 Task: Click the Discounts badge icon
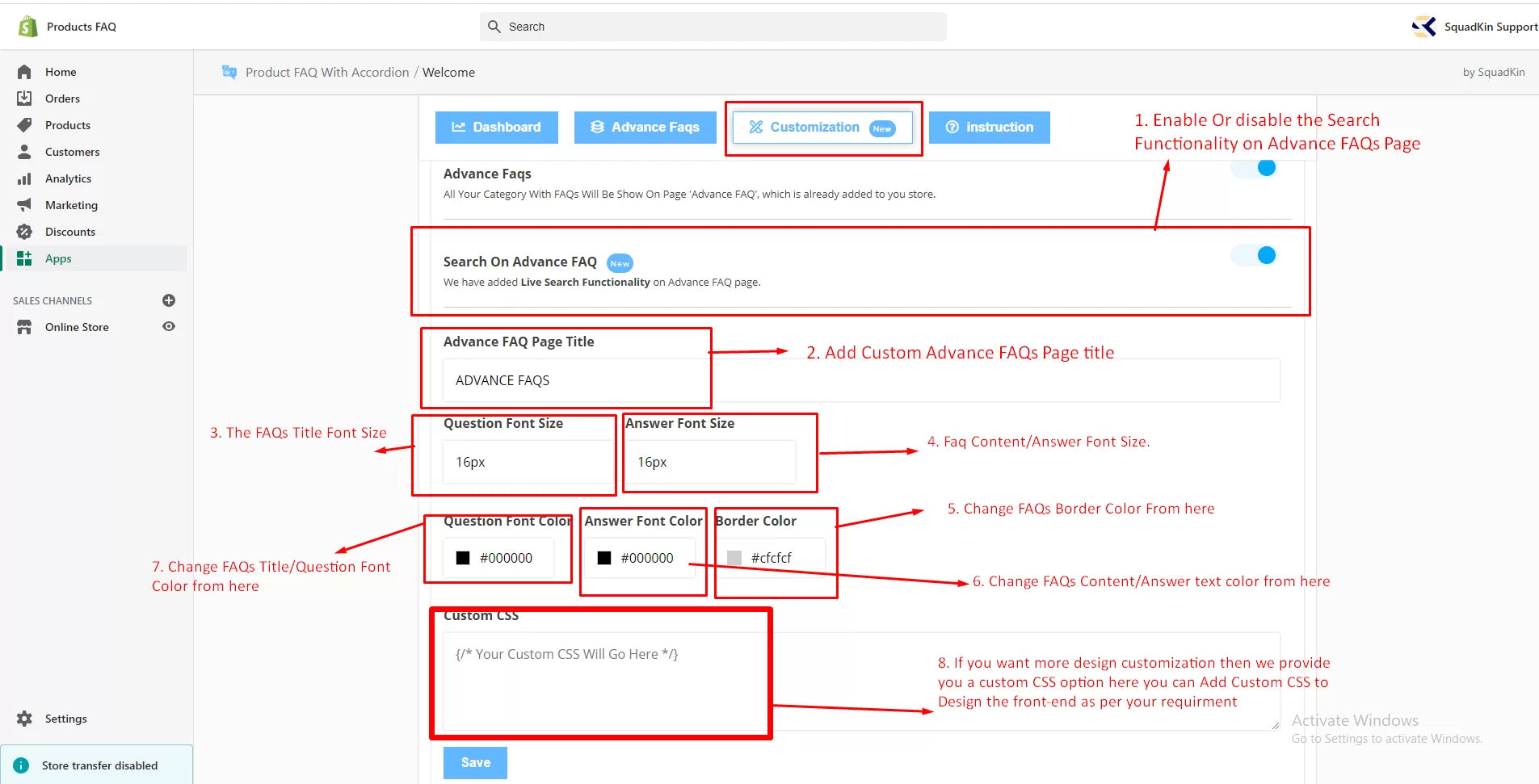[x=24, y=232]
